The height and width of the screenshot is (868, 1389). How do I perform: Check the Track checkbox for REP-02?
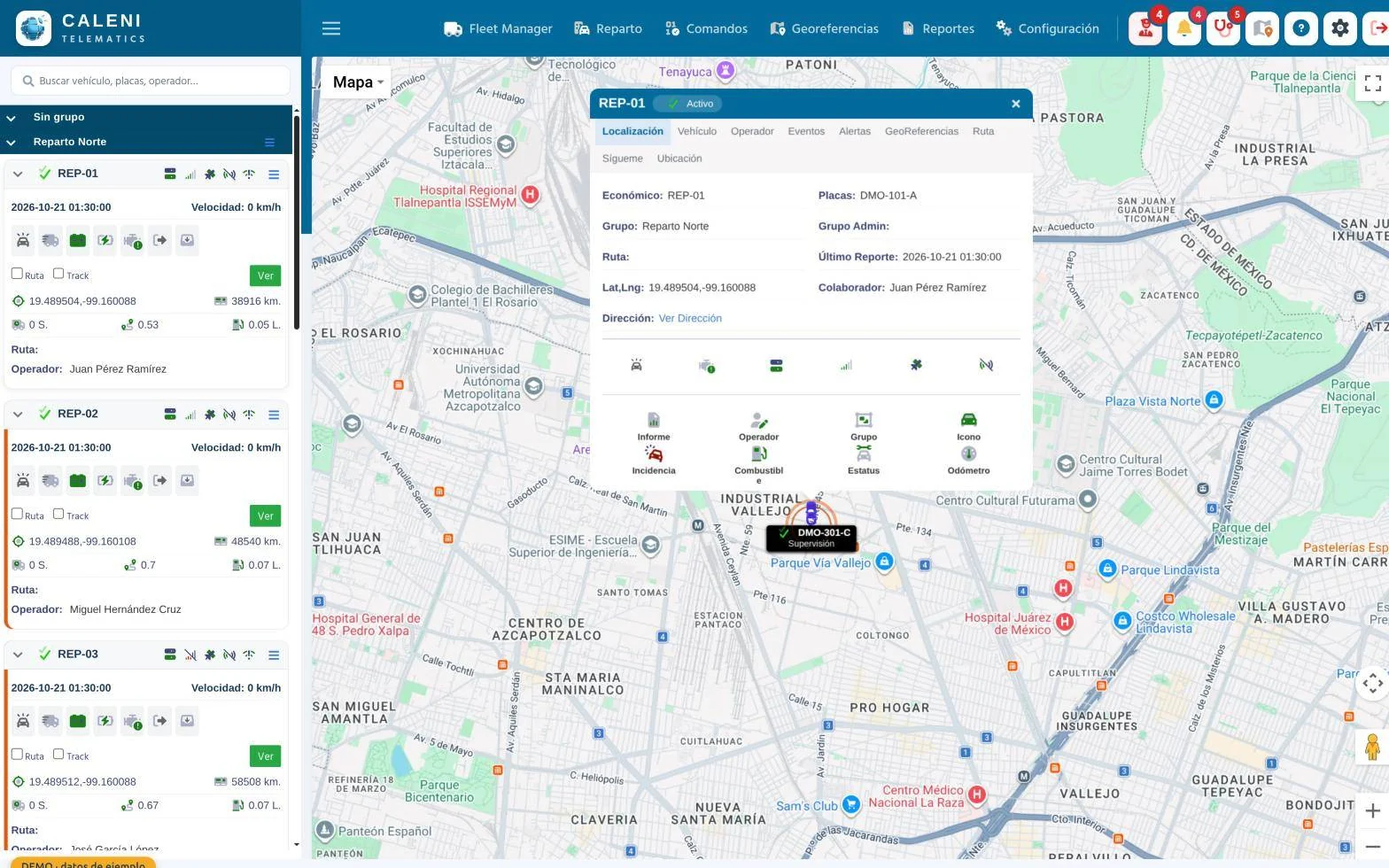coord(58,514)
